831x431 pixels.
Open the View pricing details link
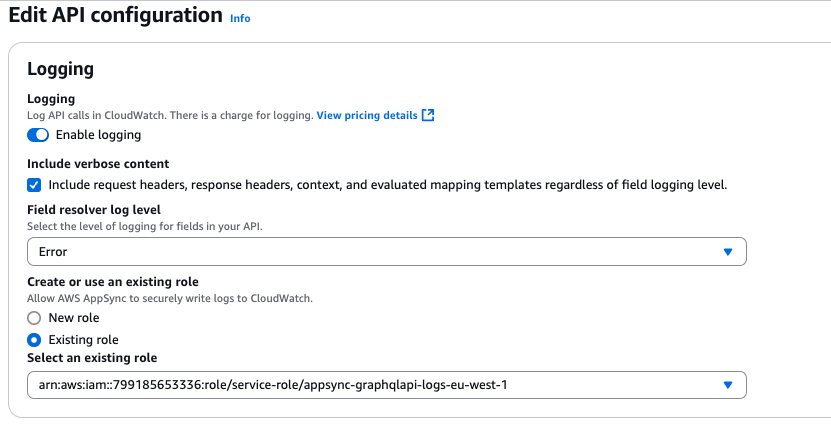coord(367,116)
